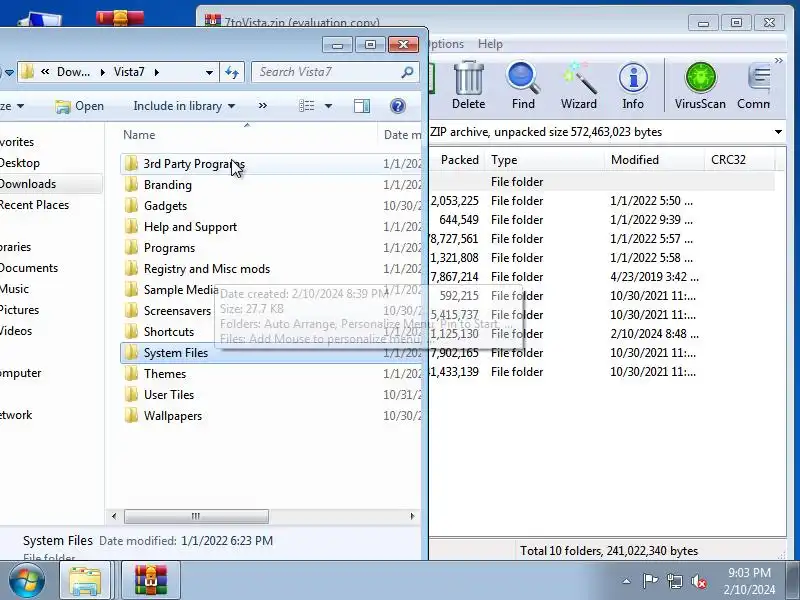The width and height of the screenshot is (800, 600).
Task: Click the Open button in the Explorer toolbar
Action: click(79, 106)
